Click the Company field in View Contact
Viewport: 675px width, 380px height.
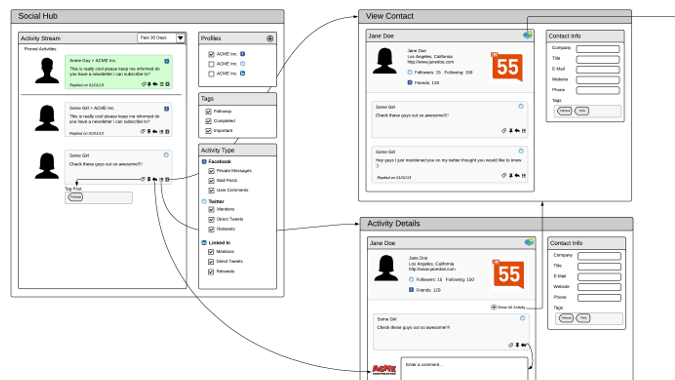598,49
